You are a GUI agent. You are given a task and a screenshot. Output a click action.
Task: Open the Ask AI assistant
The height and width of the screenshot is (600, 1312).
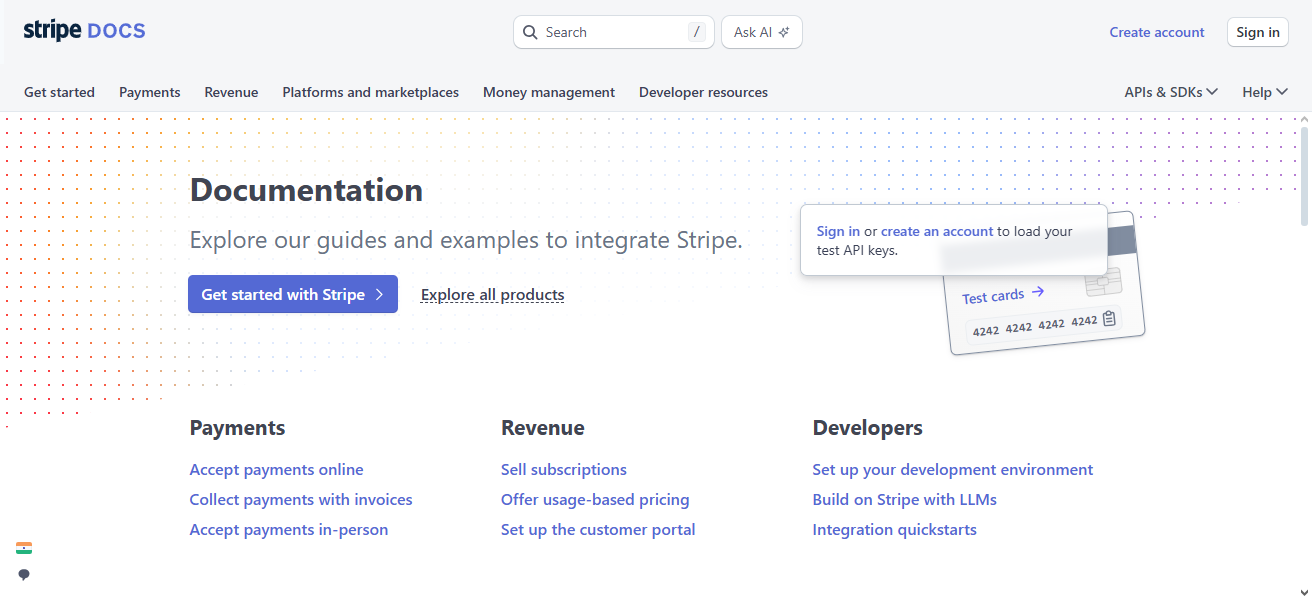coord(761,31)
